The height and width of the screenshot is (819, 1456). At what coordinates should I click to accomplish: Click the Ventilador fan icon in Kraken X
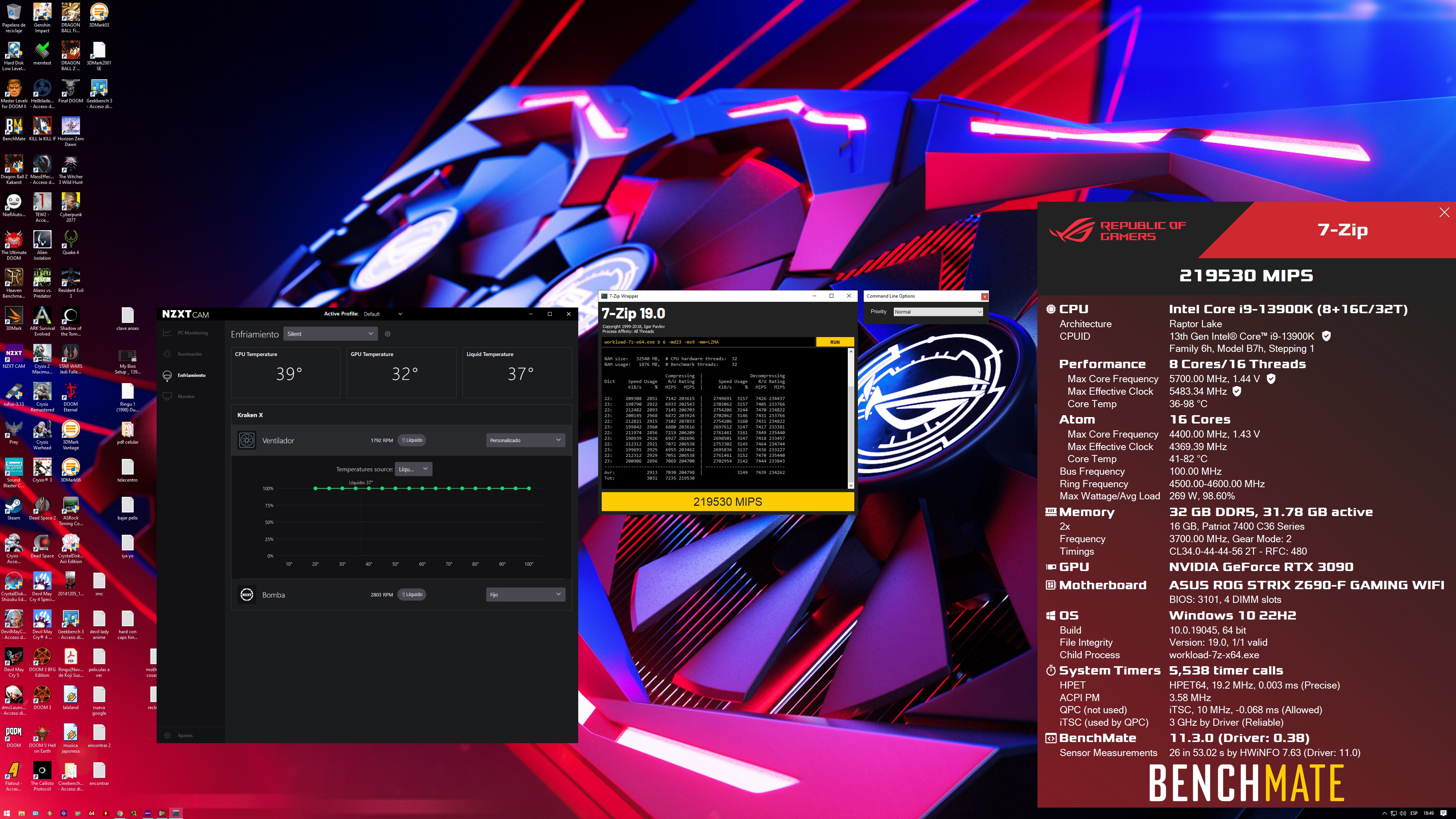tap(247, 440)
